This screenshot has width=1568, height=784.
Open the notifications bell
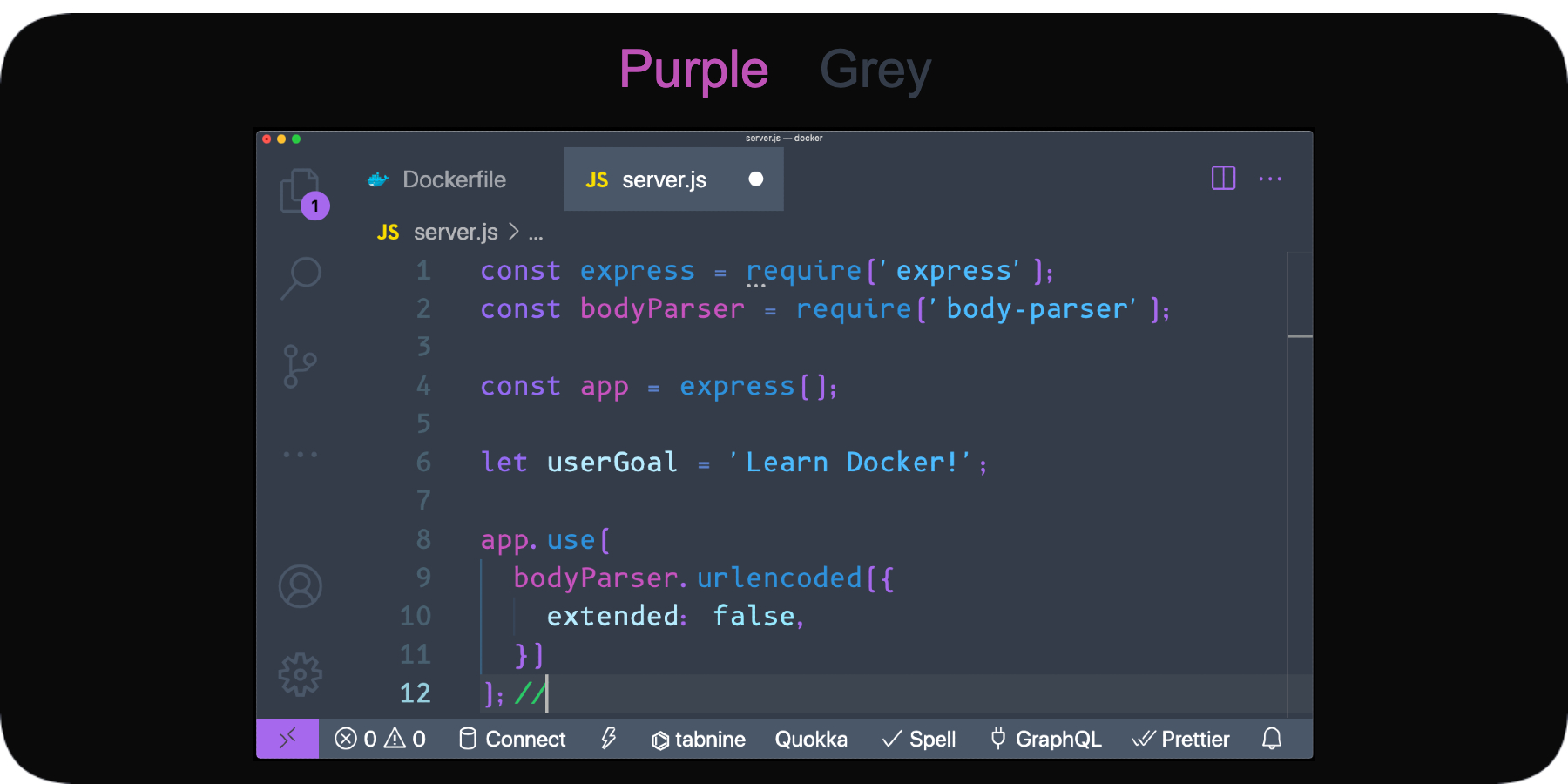click(1271, 739)
